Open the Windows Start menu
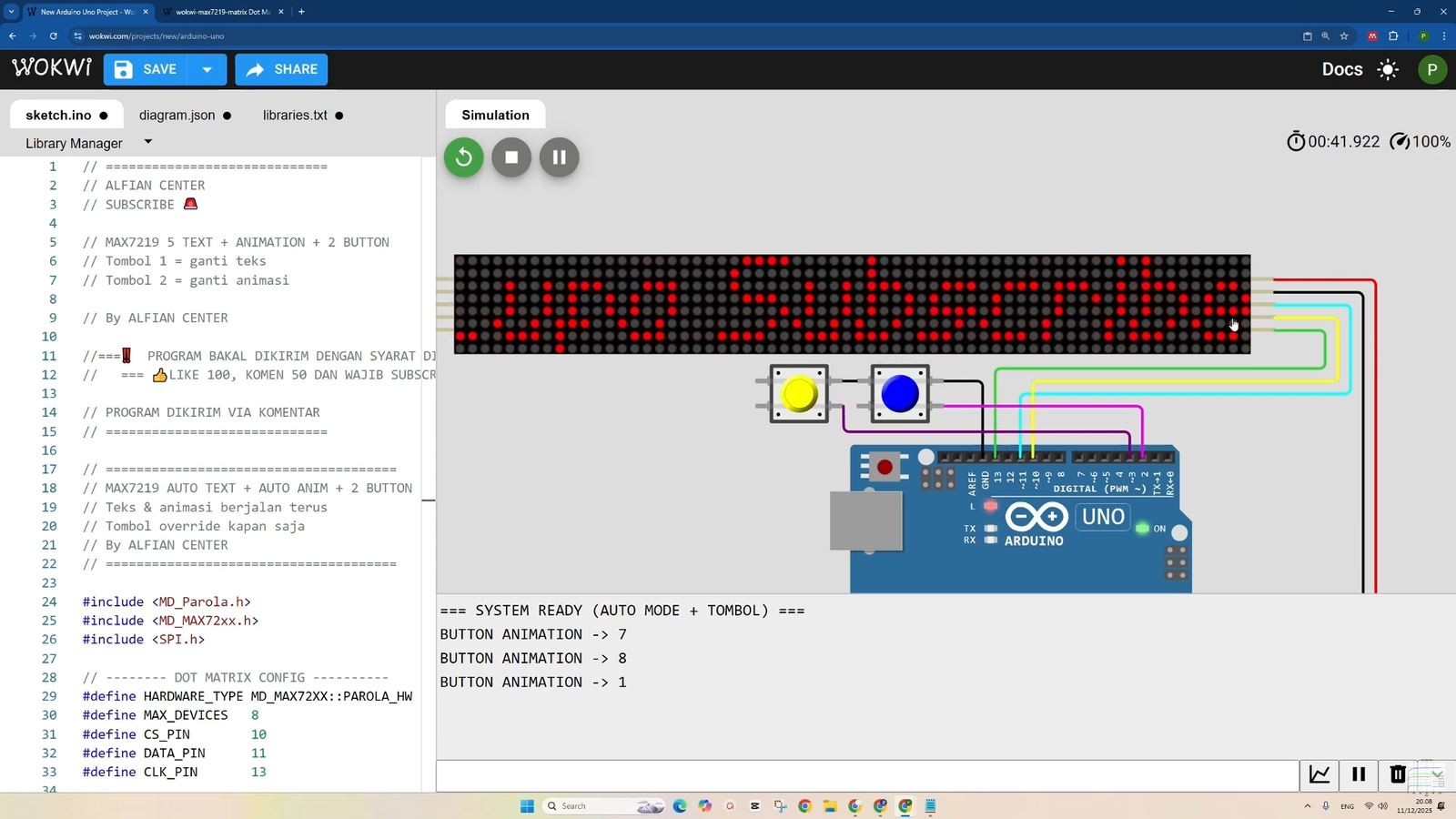The width and height of the screenshot is (1456, 819). pos(527,806)
